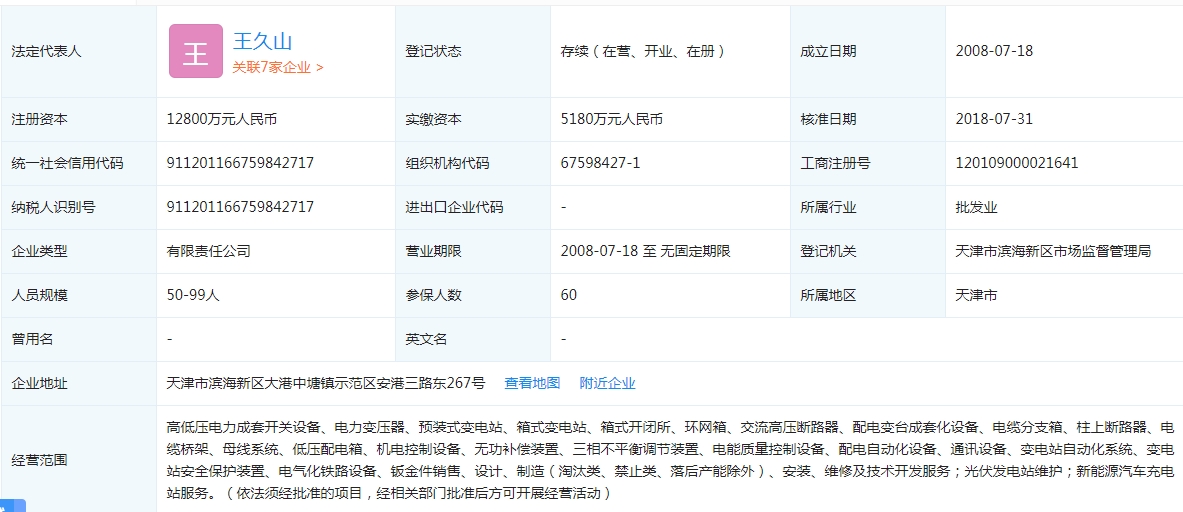Click the 经营范围 business scope label
This screenshot has width=1183, height=512.
pyautogui.click(x=39, y=460)
